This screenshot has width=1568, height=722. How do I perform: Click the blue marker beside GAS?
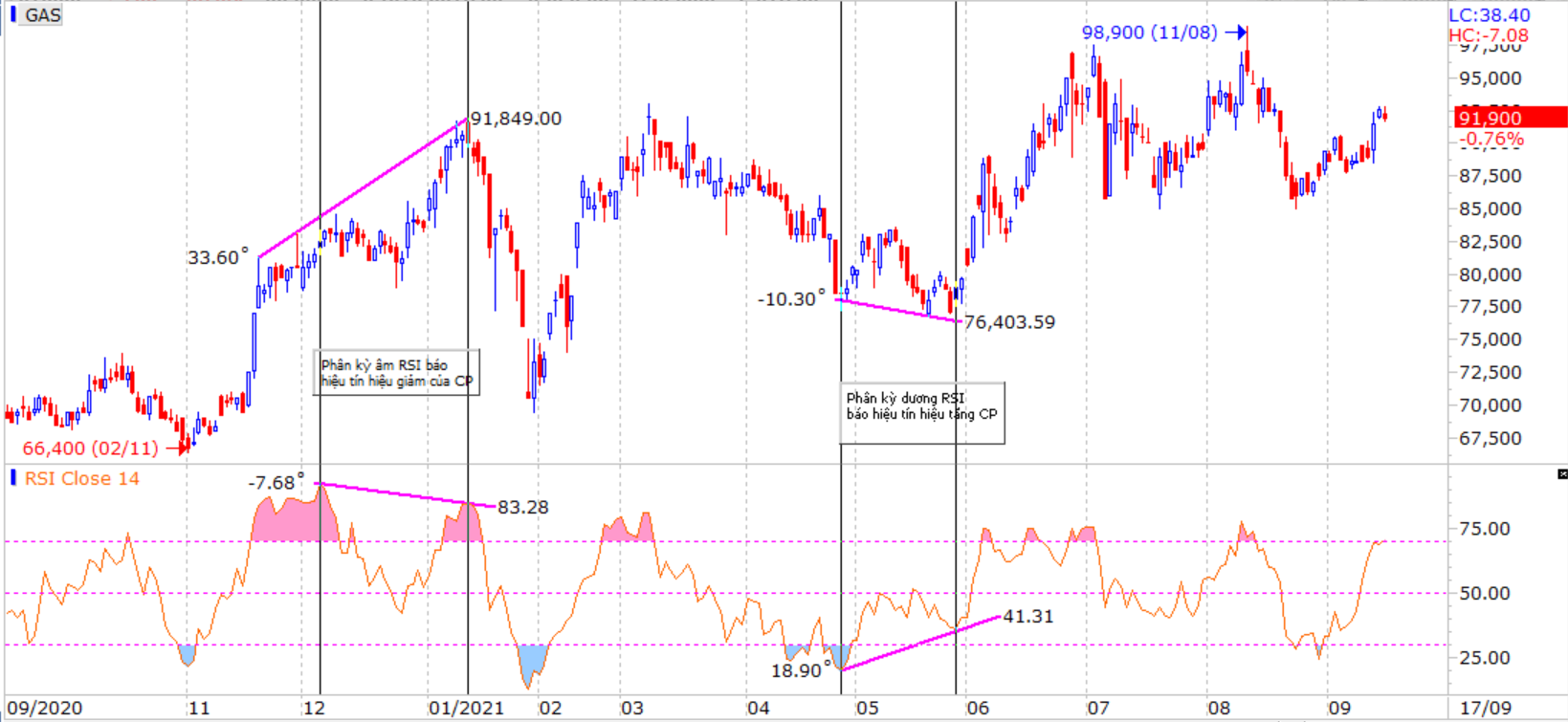click(12, 14)
